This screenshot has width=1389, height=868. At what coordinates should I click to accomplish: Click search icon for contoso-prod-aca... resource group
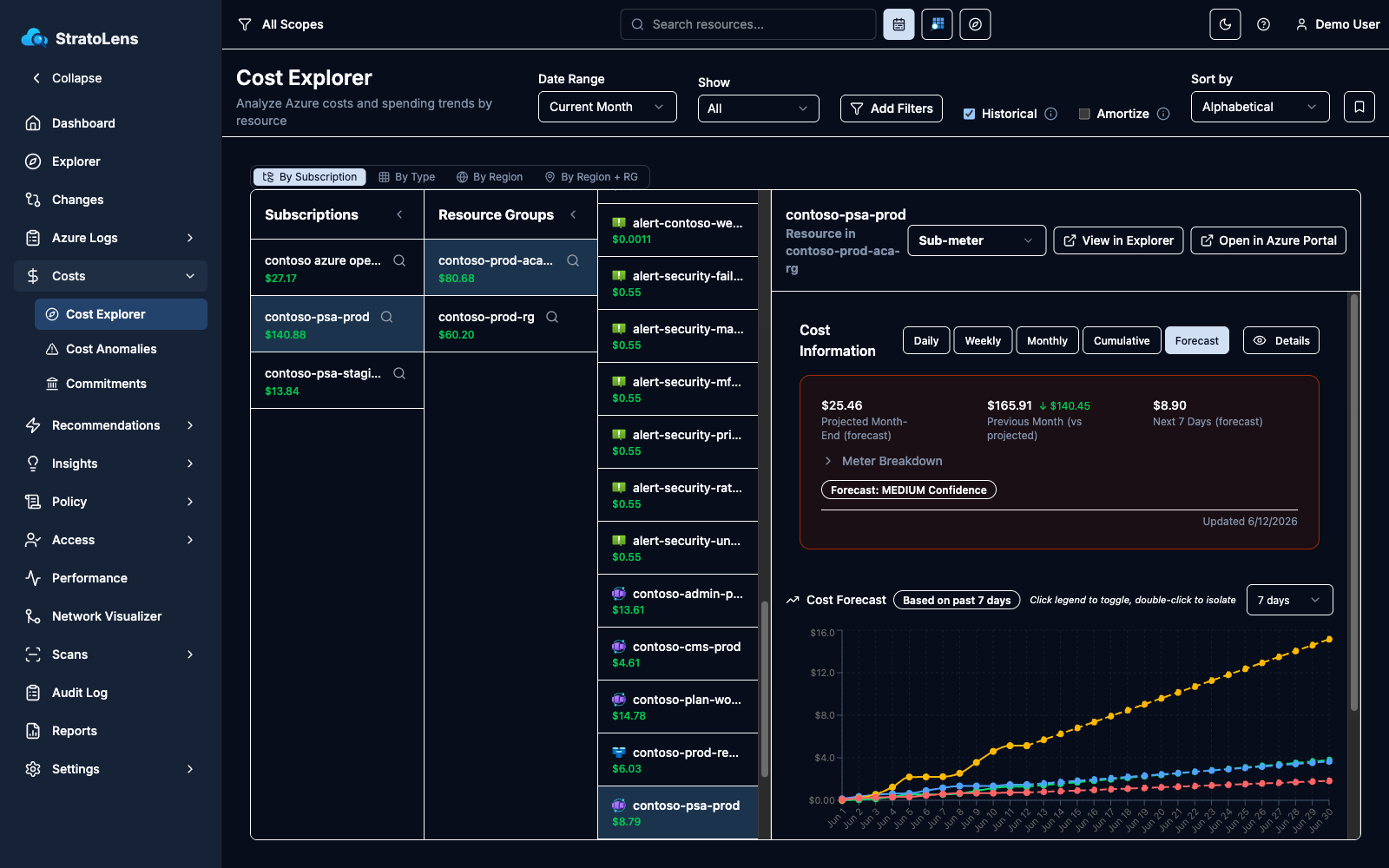(x=573, y=260)
